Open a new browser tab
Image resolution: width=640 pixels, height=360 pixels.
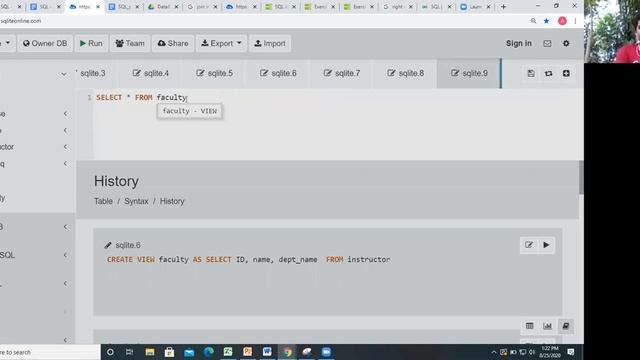pyautogui.click(x=503, y=7)
